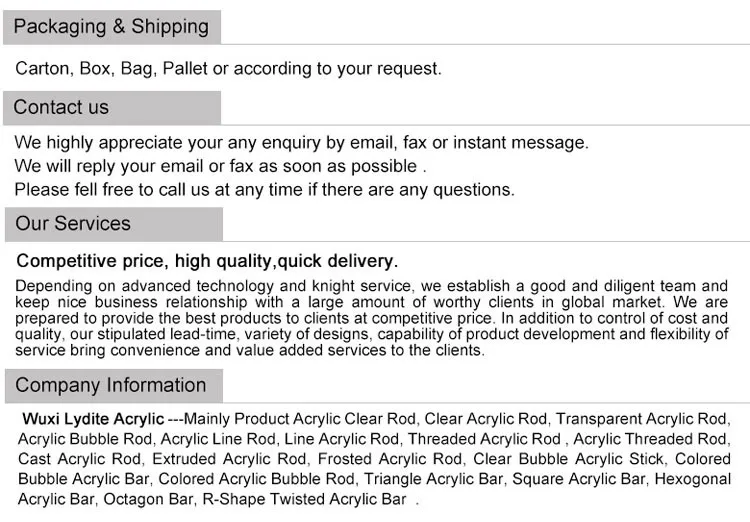Click the Packaging & Shipping section header
The height and width of the screenshot is (522, 750).
(x=111, y=27)
